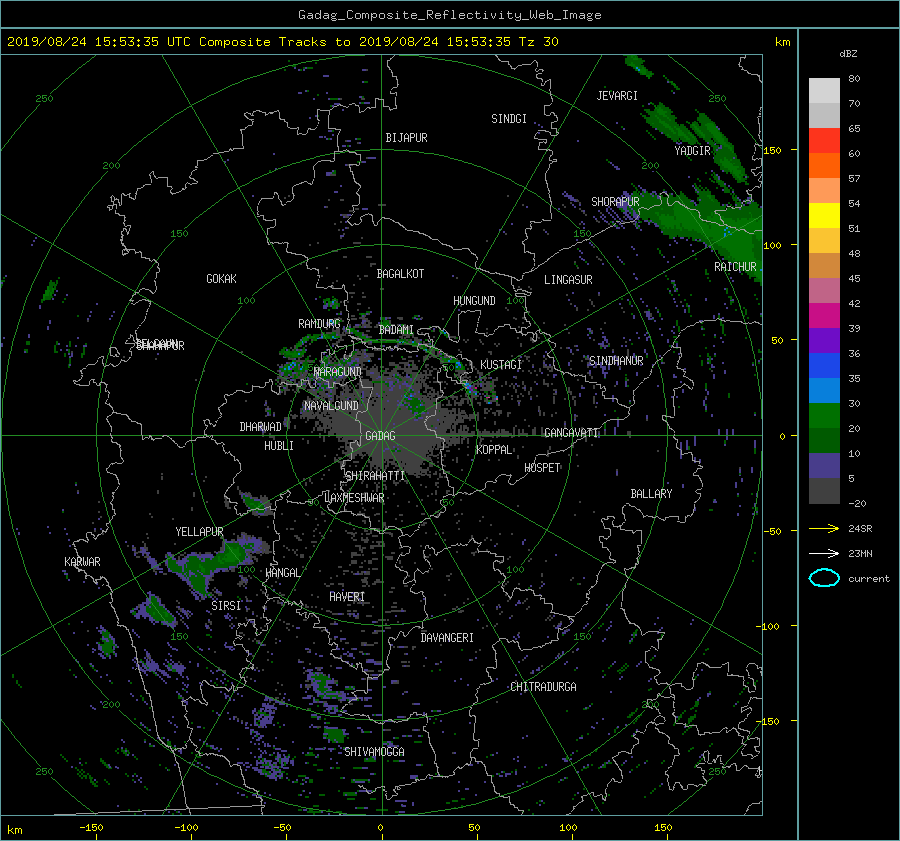
Task: Click the DAVANGERI city label
Action: click(447, 638)
